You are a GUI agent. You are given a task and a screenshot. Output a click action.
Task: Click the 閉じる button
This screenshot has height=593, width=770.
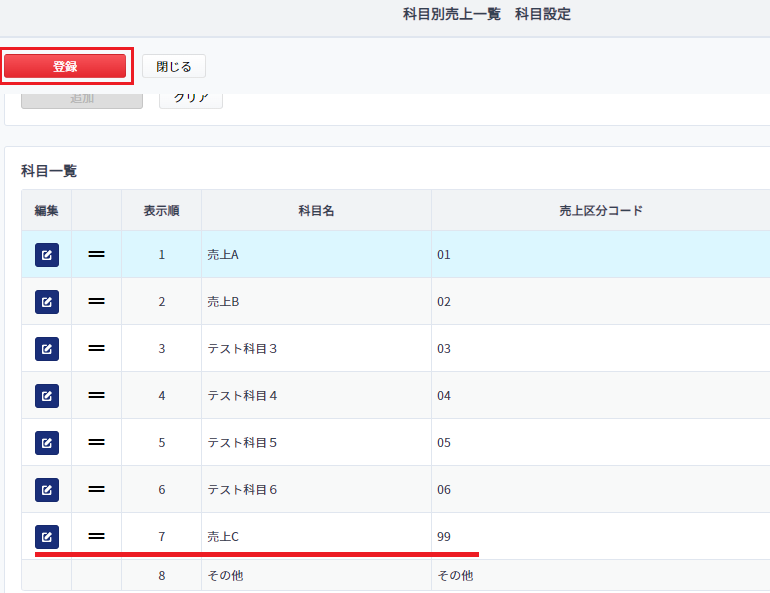[x=174, y=66]
